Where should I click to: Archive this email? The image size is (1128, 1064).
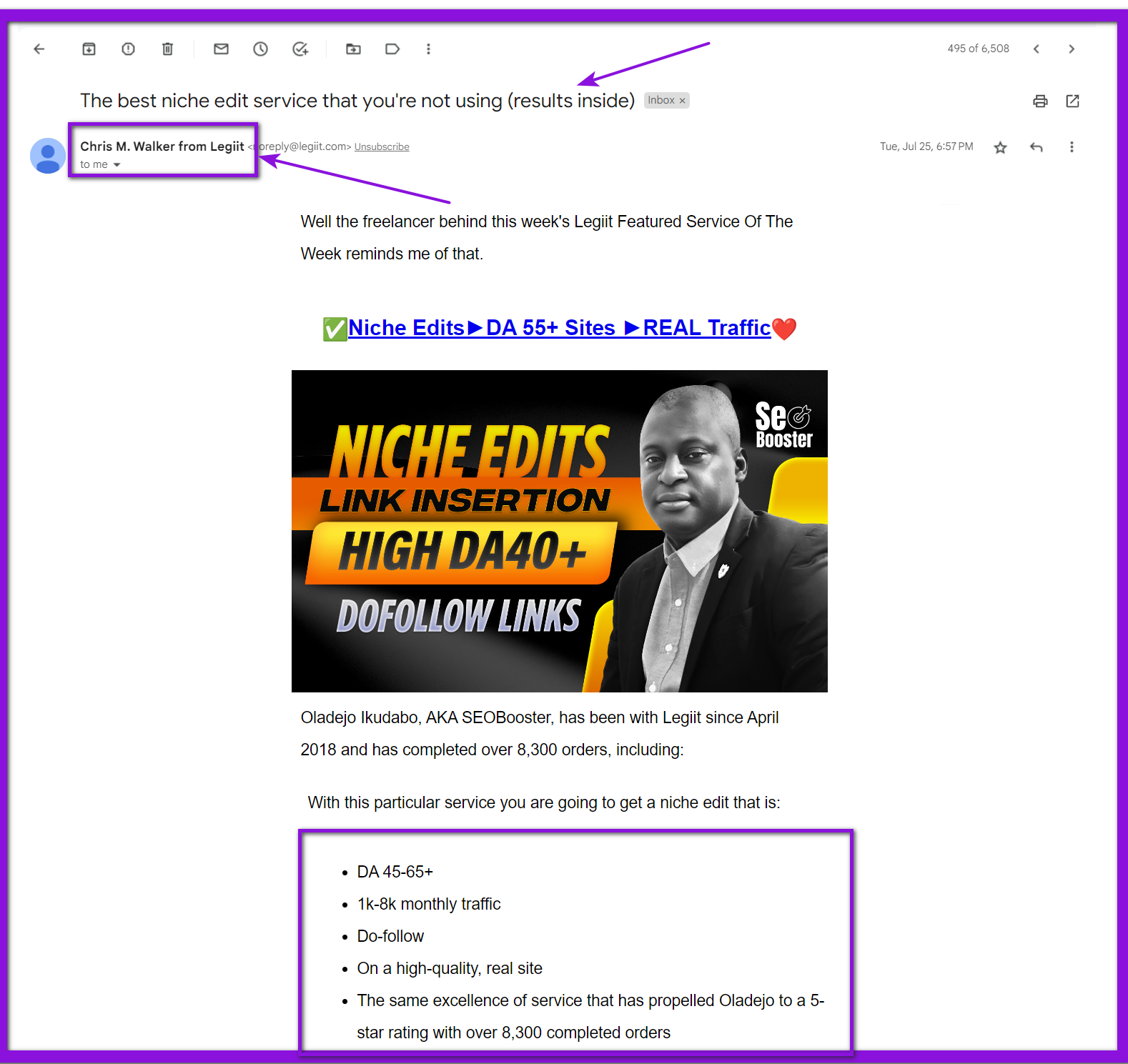[89, 49]
